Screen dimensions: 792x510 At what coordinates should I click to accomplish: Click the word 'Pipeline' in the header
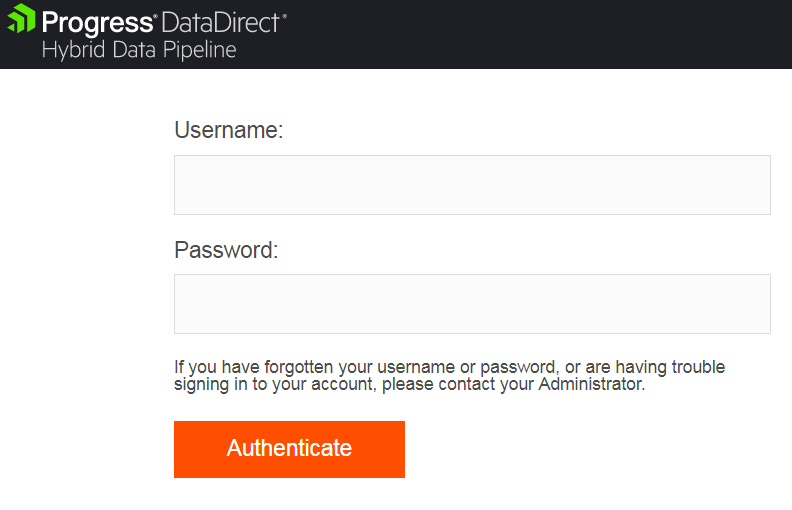pyautogui.click(x=202, y=49)
